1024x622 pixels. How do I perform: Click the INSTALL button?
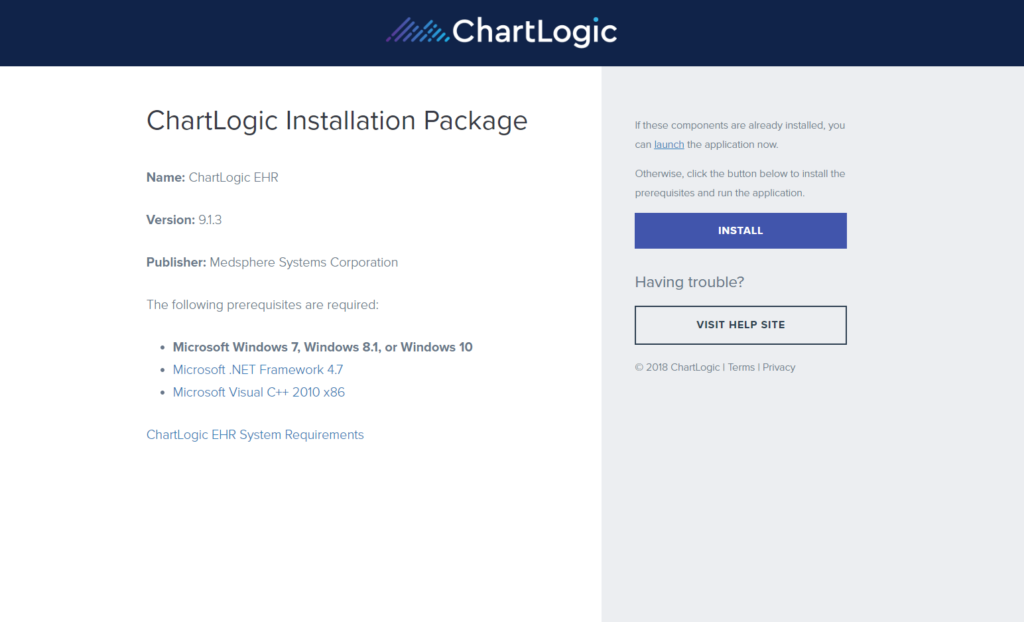741,231
